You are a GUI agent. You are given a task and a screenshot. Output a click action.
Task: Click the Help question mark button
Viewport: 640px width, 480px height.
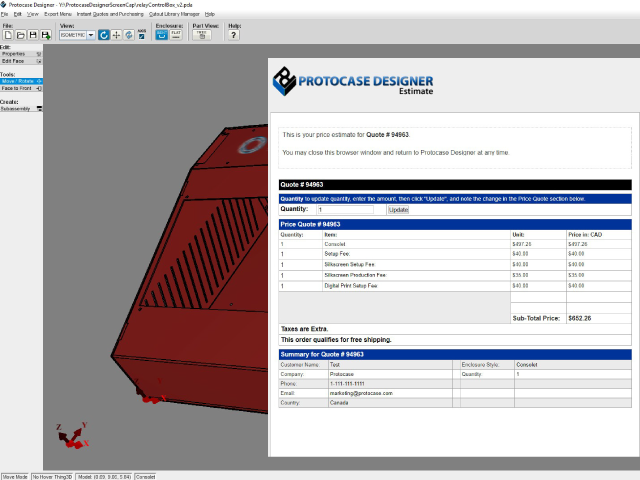click(x=233, y=35)
